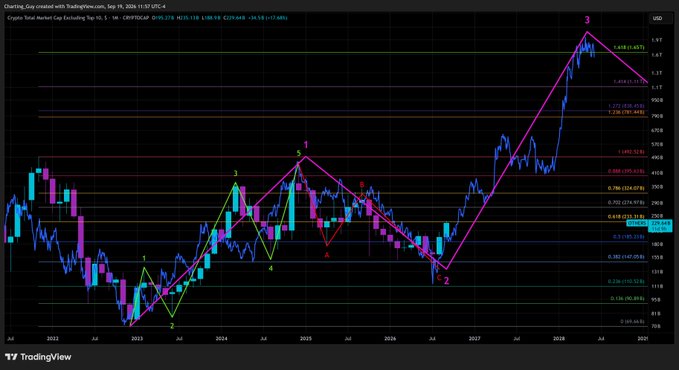
Task: Select the 1.236 Fibonacci level label
Action: point(626,112)
